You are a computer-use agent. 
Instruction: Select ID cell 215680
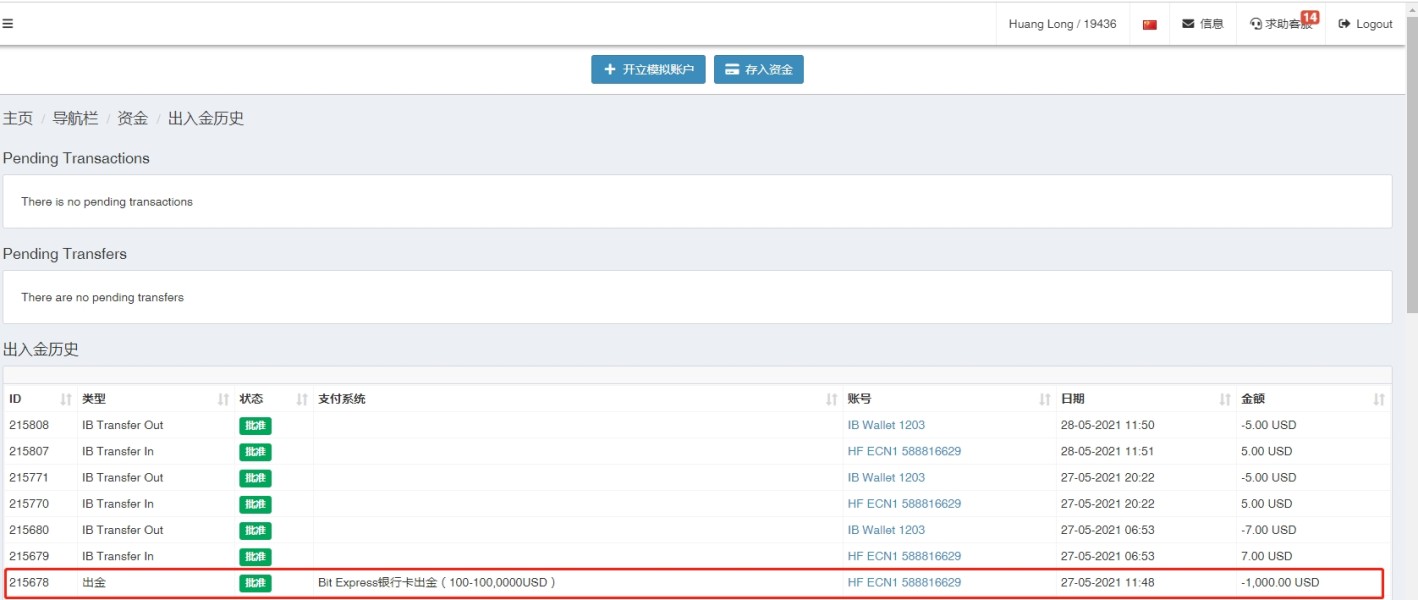coord(29,530)
